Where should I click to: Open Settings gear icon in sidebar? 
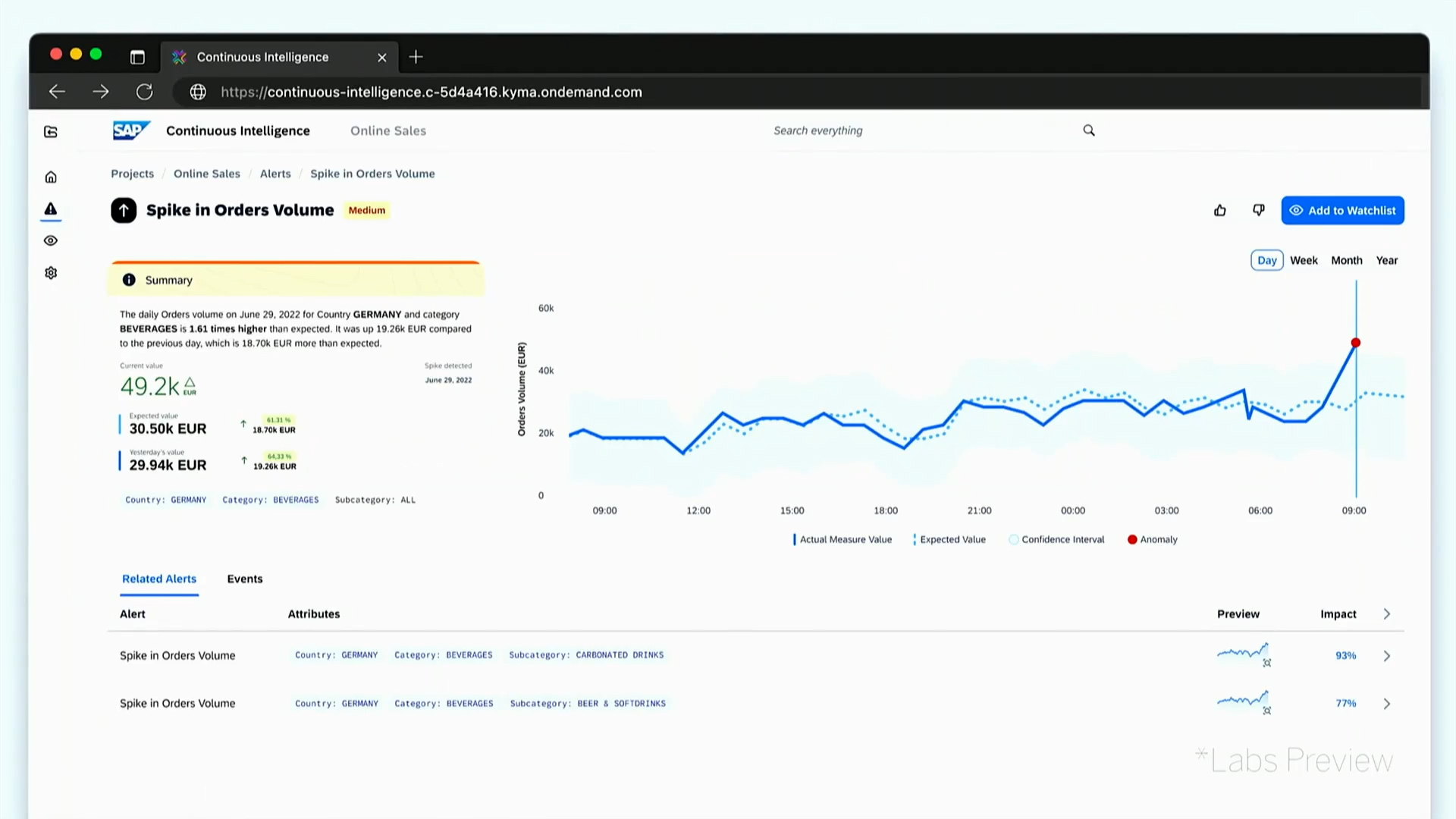click(x=51, y=273)
